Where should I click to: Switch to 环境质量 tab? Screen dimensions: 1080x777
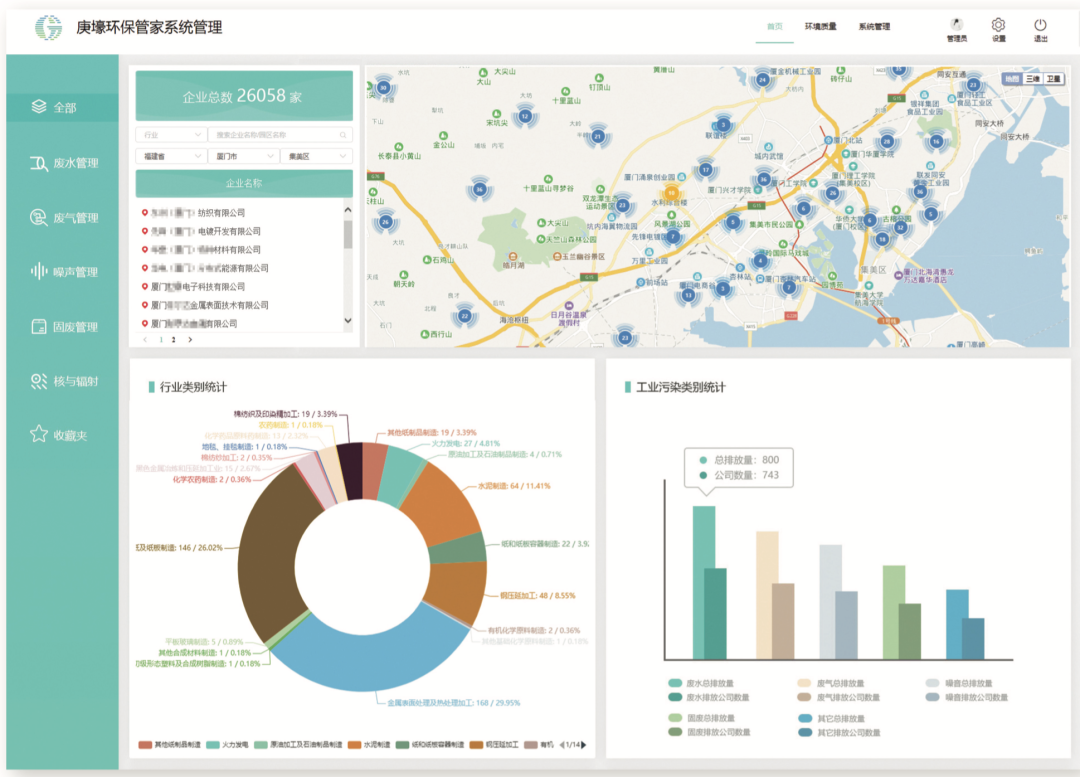[x=820, y=27]
